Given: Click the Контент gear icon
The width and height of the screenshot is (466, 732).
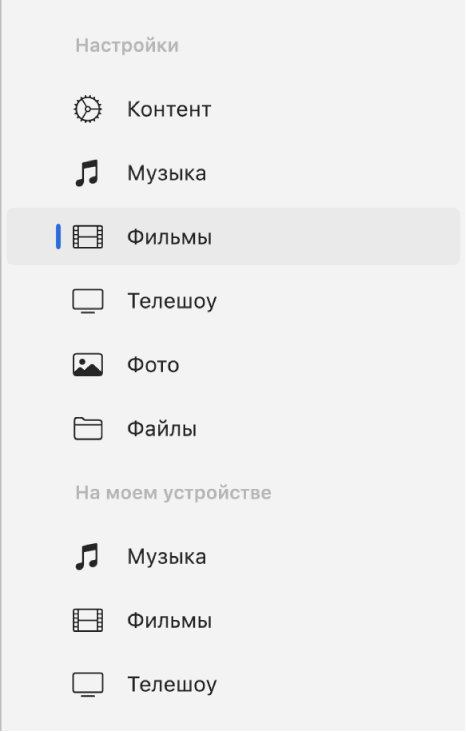Looking at the screenshot, I should coord(88,109).
